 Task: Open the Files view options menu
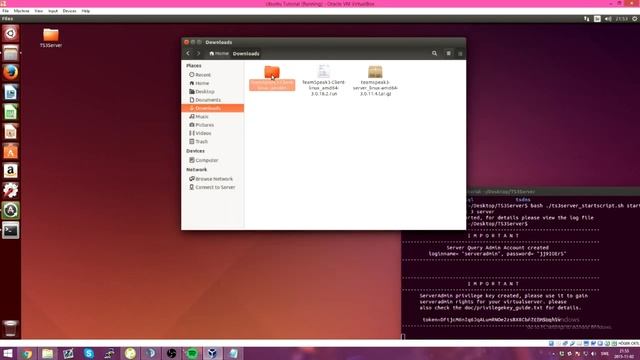click(x=460, y=53)
